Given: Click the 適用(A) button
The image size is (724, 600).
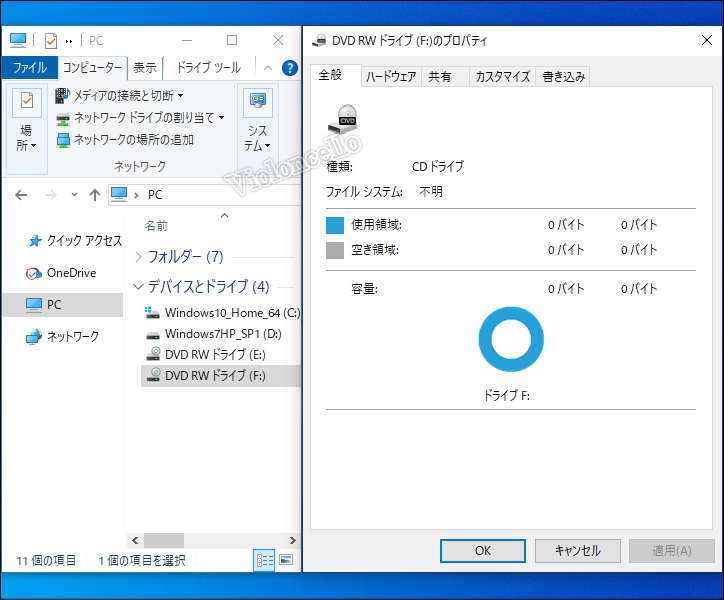Looking at the screenshot, I should coord(671,551).
